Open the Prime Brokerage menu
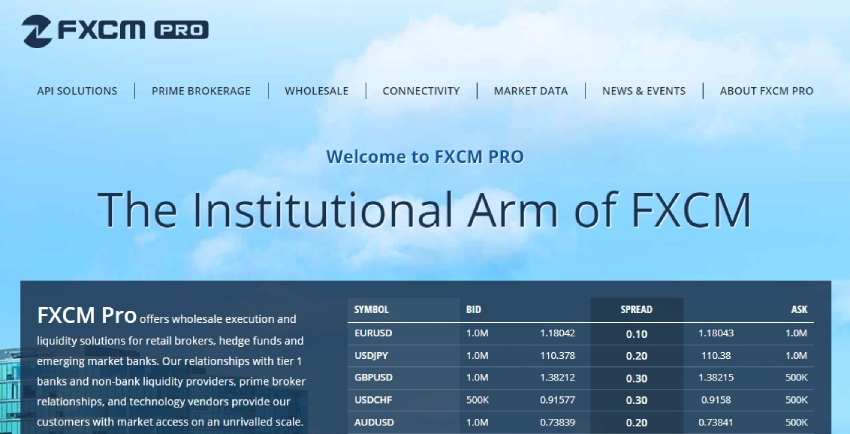This screenshot has width=850, height=434. (201, 91)
